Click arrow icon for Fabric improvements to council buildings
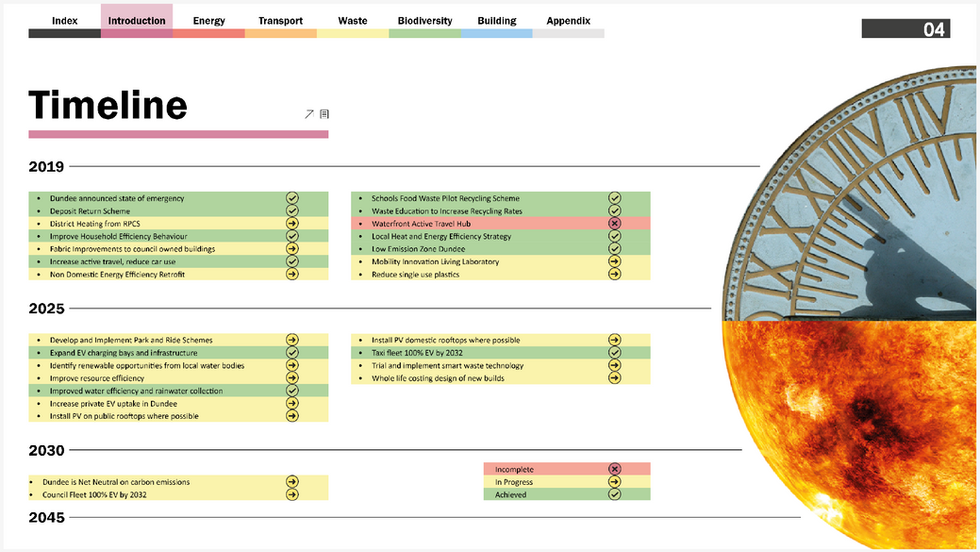This screenshot has width=980, height=552. [292, 249]
